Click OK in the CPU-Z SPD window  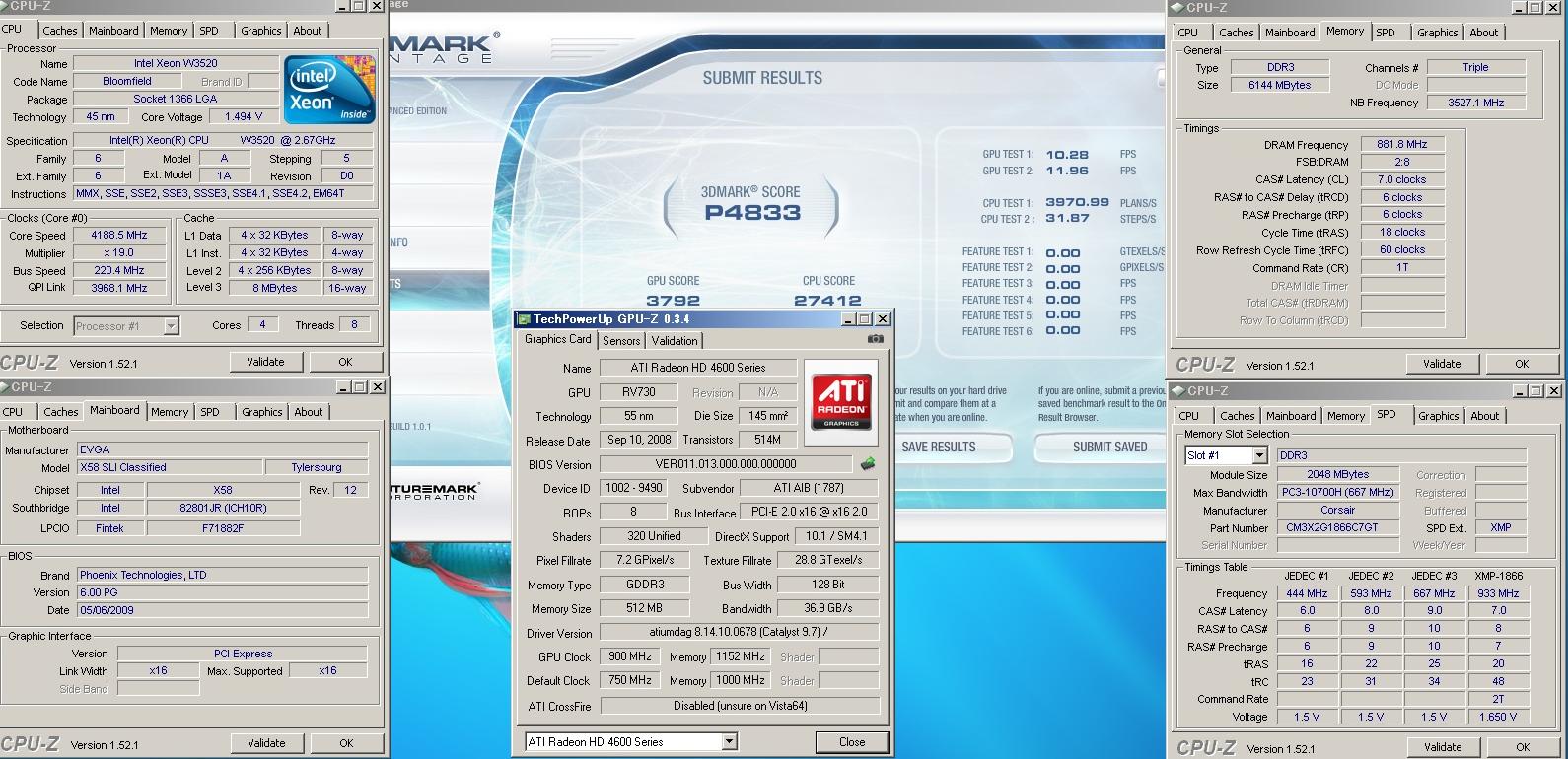click(1523, 747)
